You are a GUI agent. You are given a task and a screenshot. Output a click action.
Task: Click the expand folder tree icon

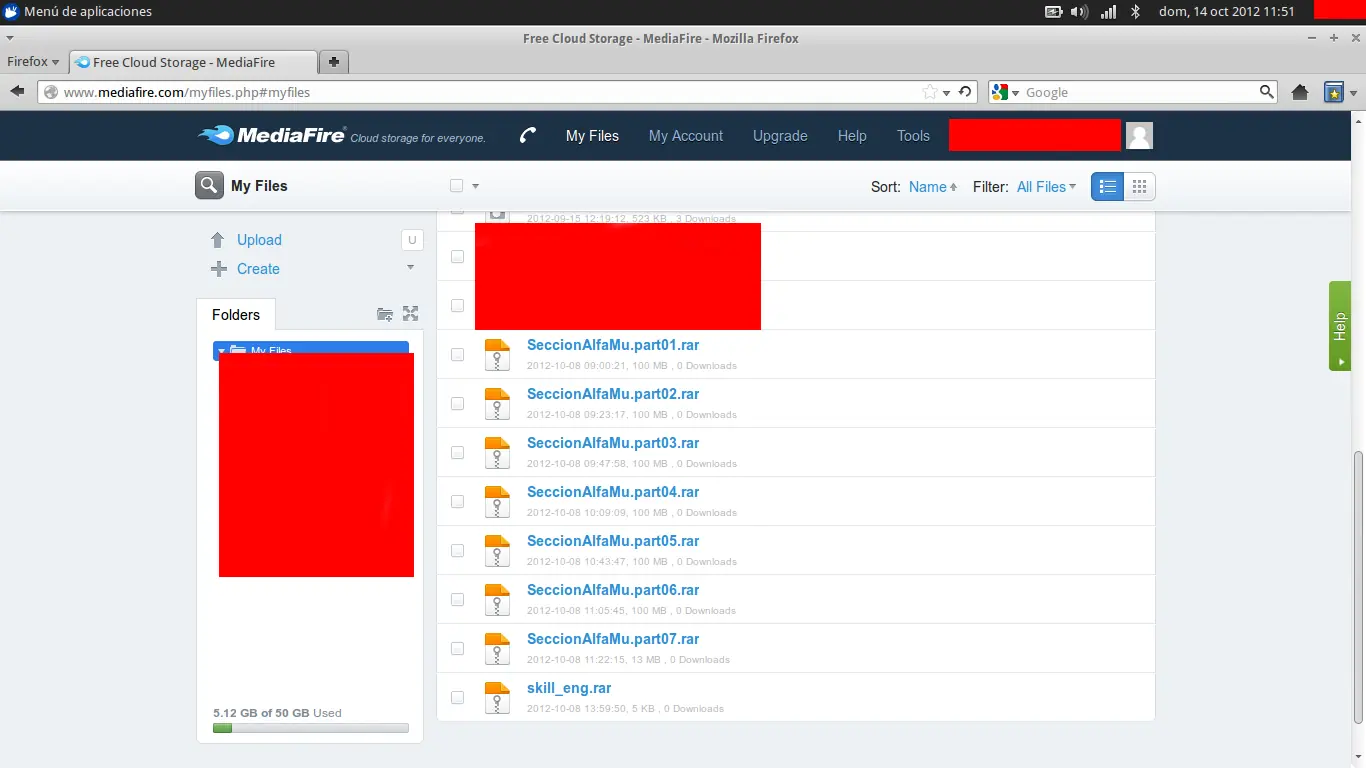click(x=410, y=314)
